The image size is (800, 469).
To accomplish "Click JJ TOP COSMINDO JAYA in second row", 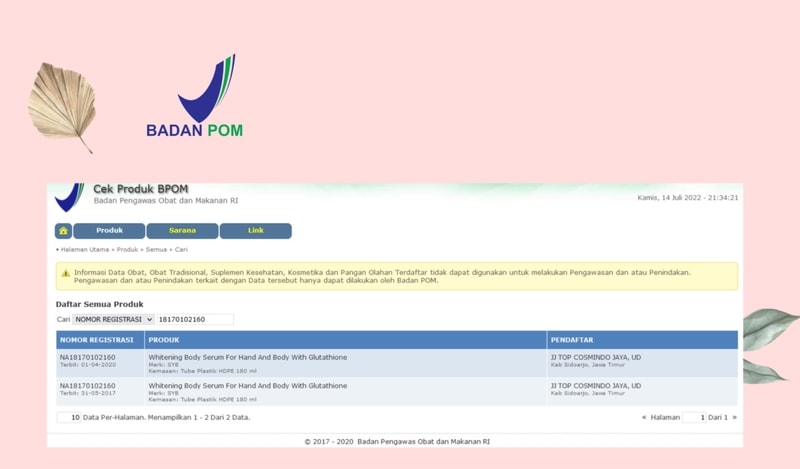I will [595, 386].
